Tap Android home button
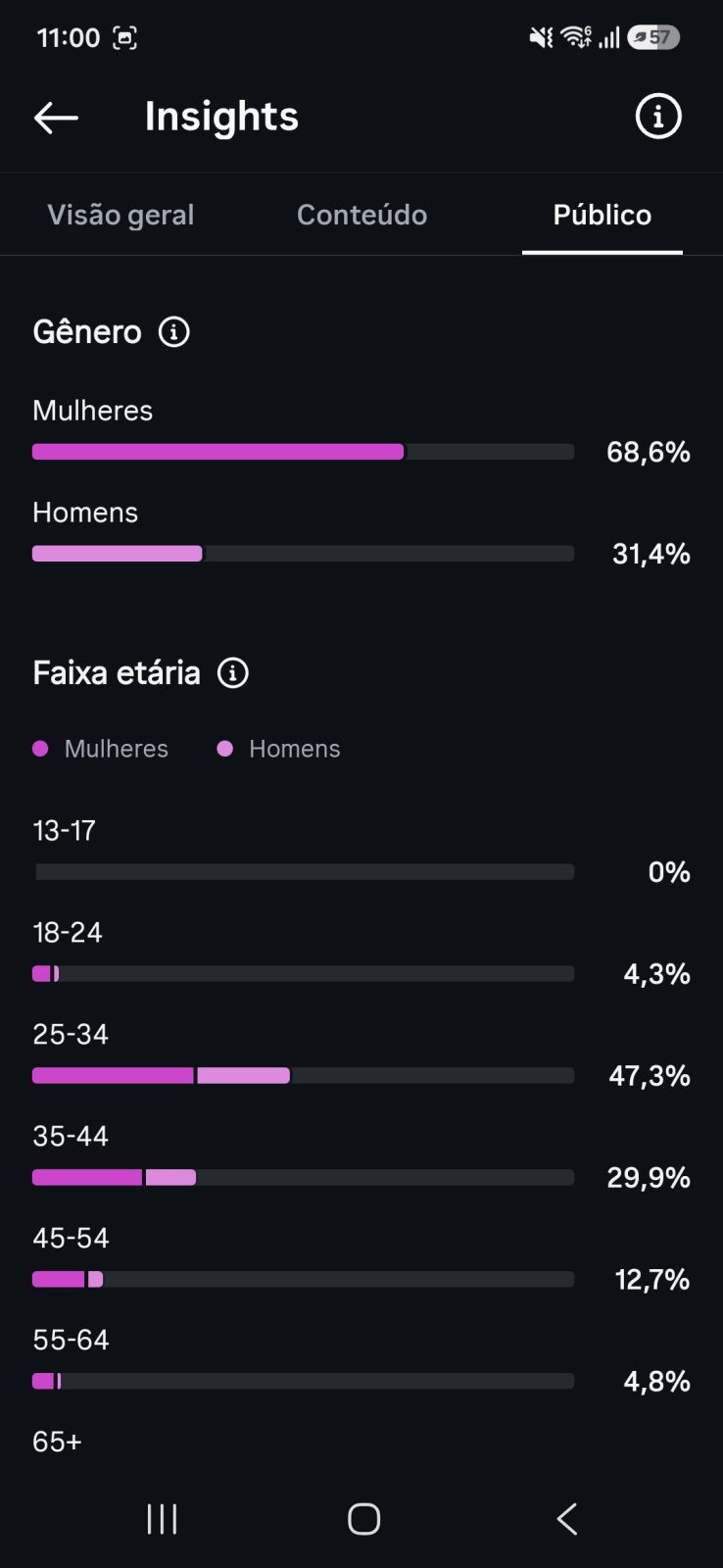This screenshot has width=723, height=1568. (363, 1519)
